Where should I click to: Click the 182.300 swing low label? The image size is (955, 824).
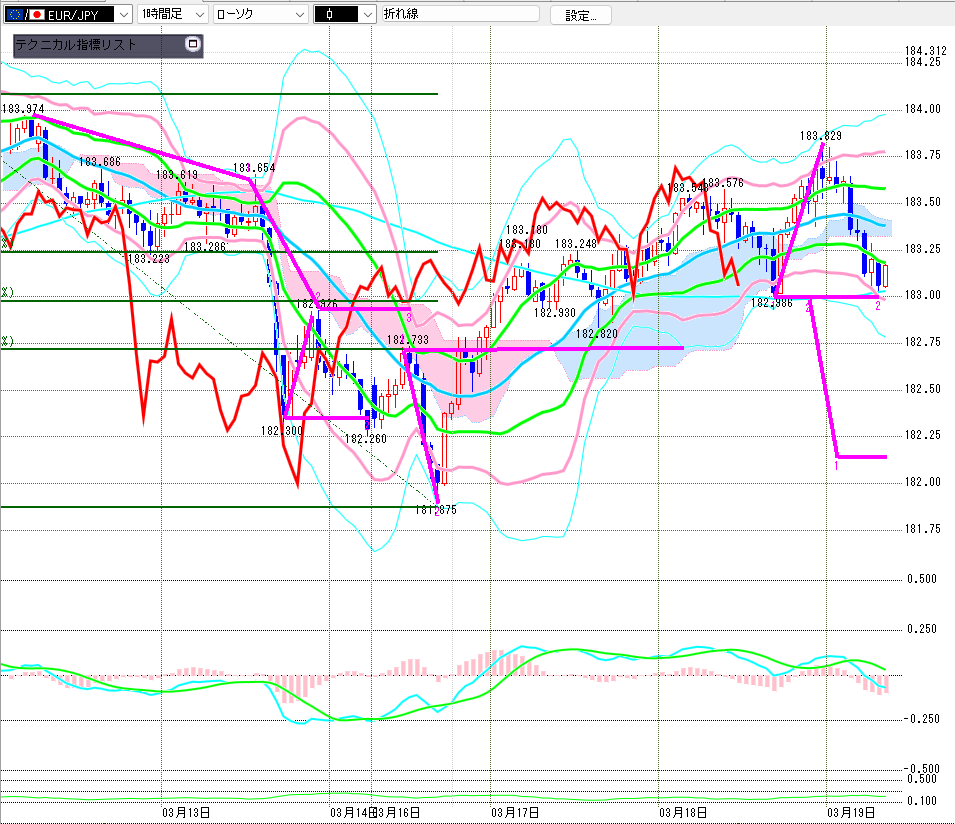pyautogui.click(x=281, y=430)
